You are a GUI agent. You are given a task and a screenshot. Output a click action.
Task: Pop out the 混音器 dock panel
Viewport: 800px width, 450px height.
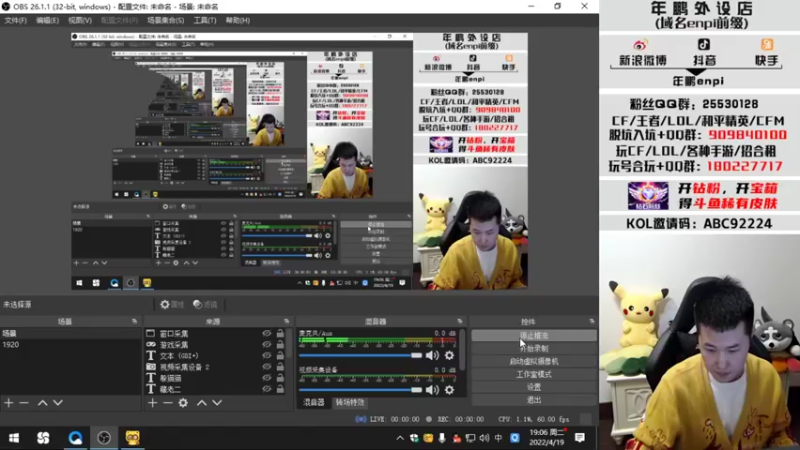point(460,321)
